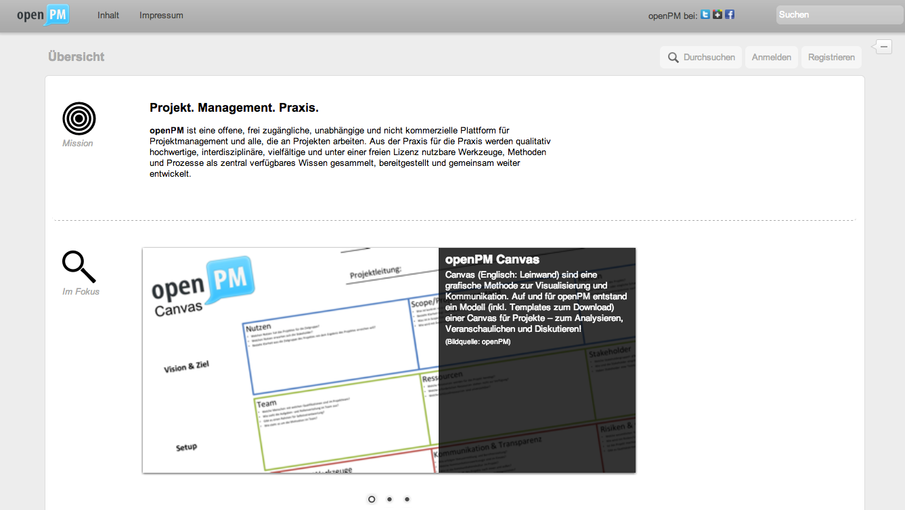This screenshot has height=510, width=905.
Task: Click the openPM logo in header
Action: pyautogui.click(x=43, y=15)
